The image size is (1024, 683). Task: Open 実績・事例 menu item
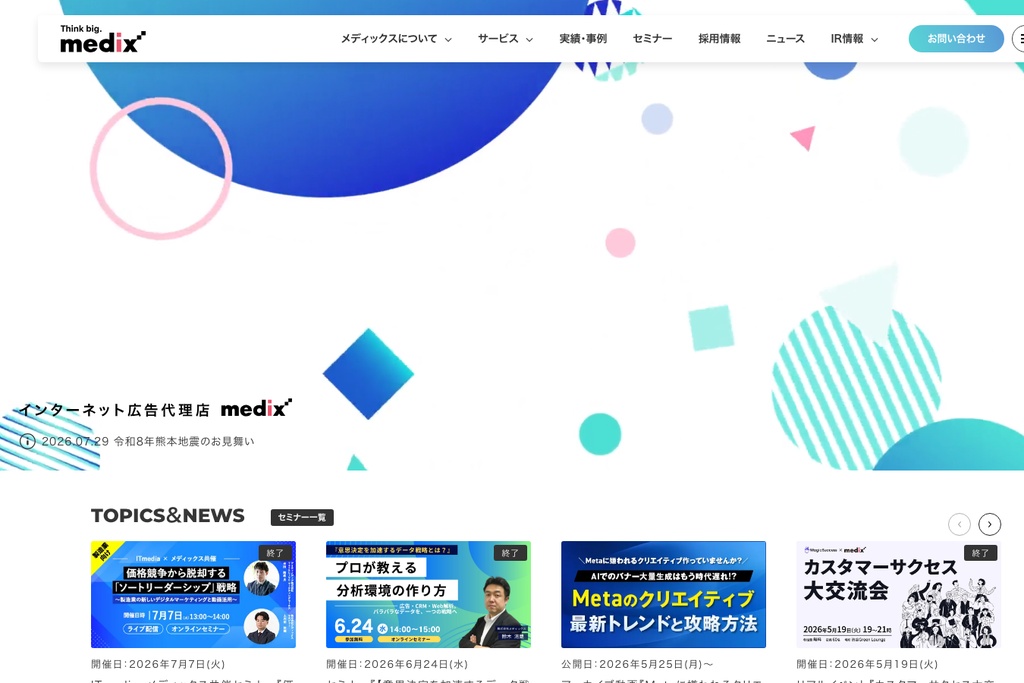pyautogui.click(x=583, y=39)
